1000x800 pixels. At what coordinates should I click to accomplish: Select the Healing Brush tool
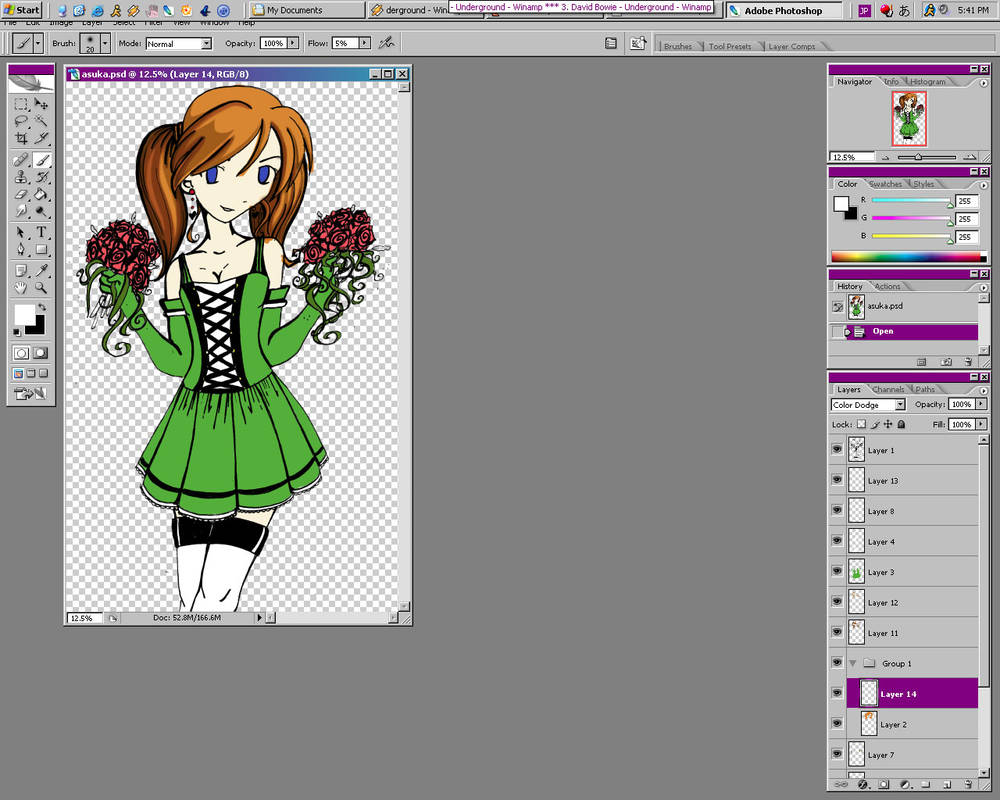pos(21,159)
